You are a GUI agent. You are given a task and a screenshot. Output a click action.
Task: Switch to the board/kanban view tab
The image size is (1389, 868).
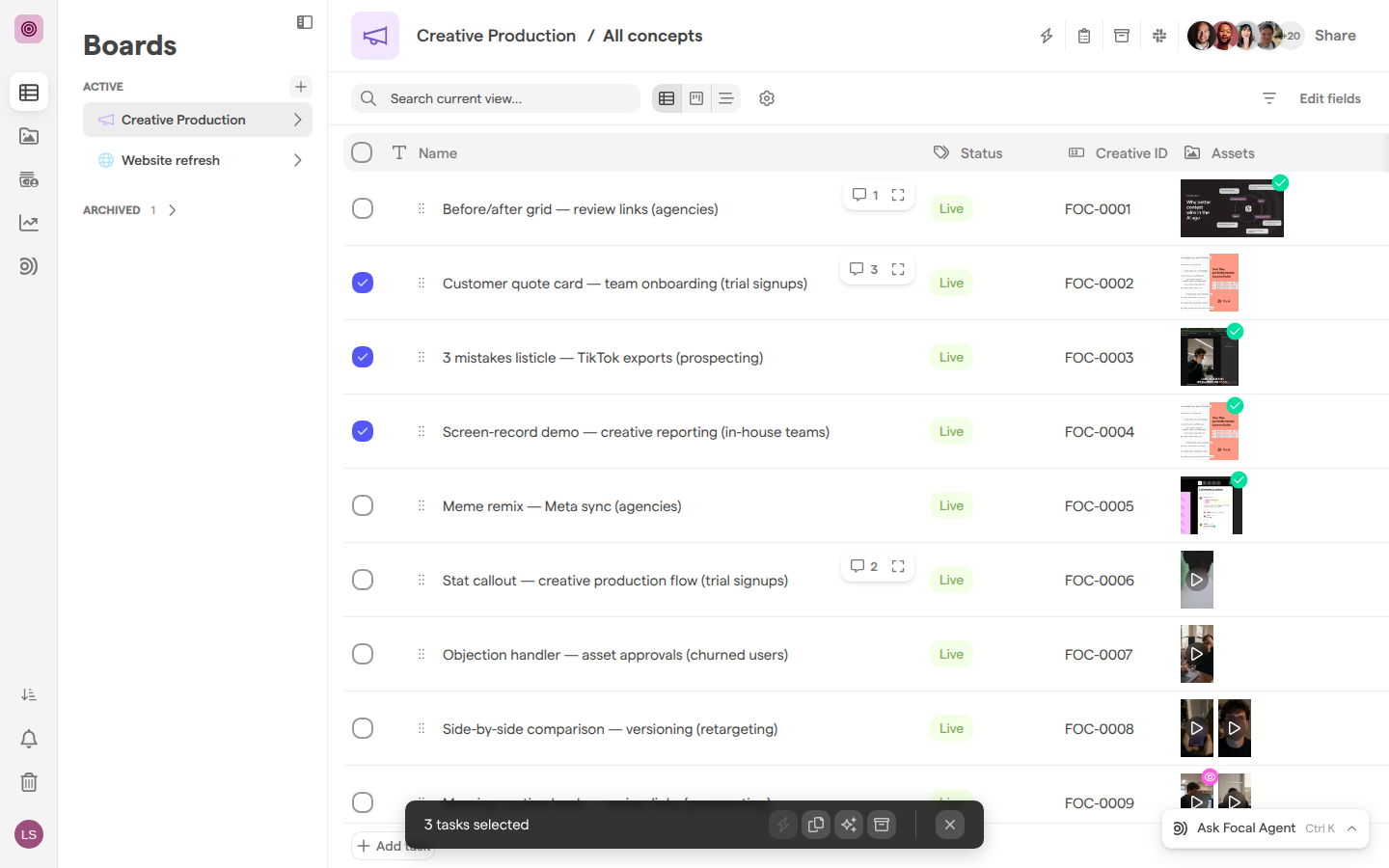tap(696, 98)
